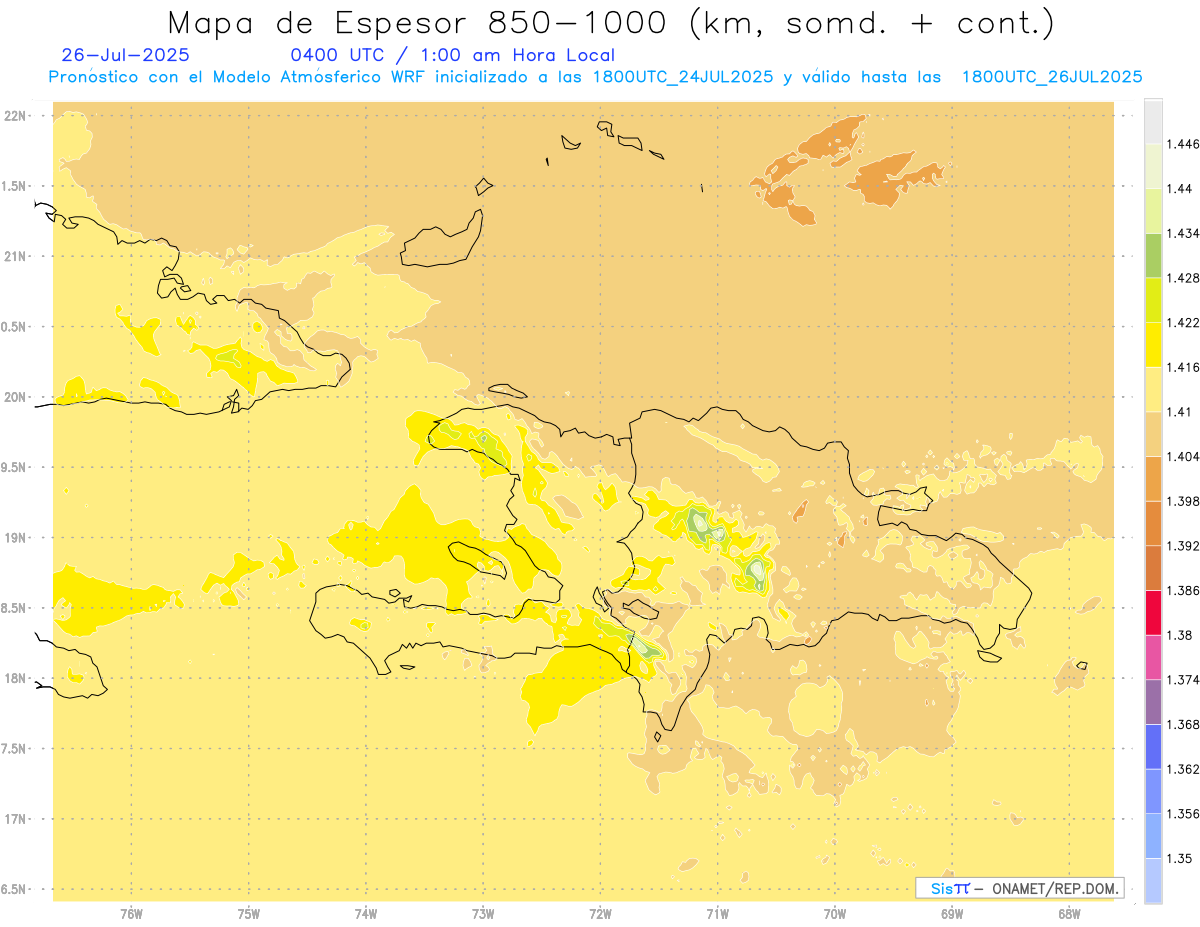Click the bright yellow legend band between 1.416 and 1.422
Viewport: 1200px width, 927px height.
coord(1153,345)
